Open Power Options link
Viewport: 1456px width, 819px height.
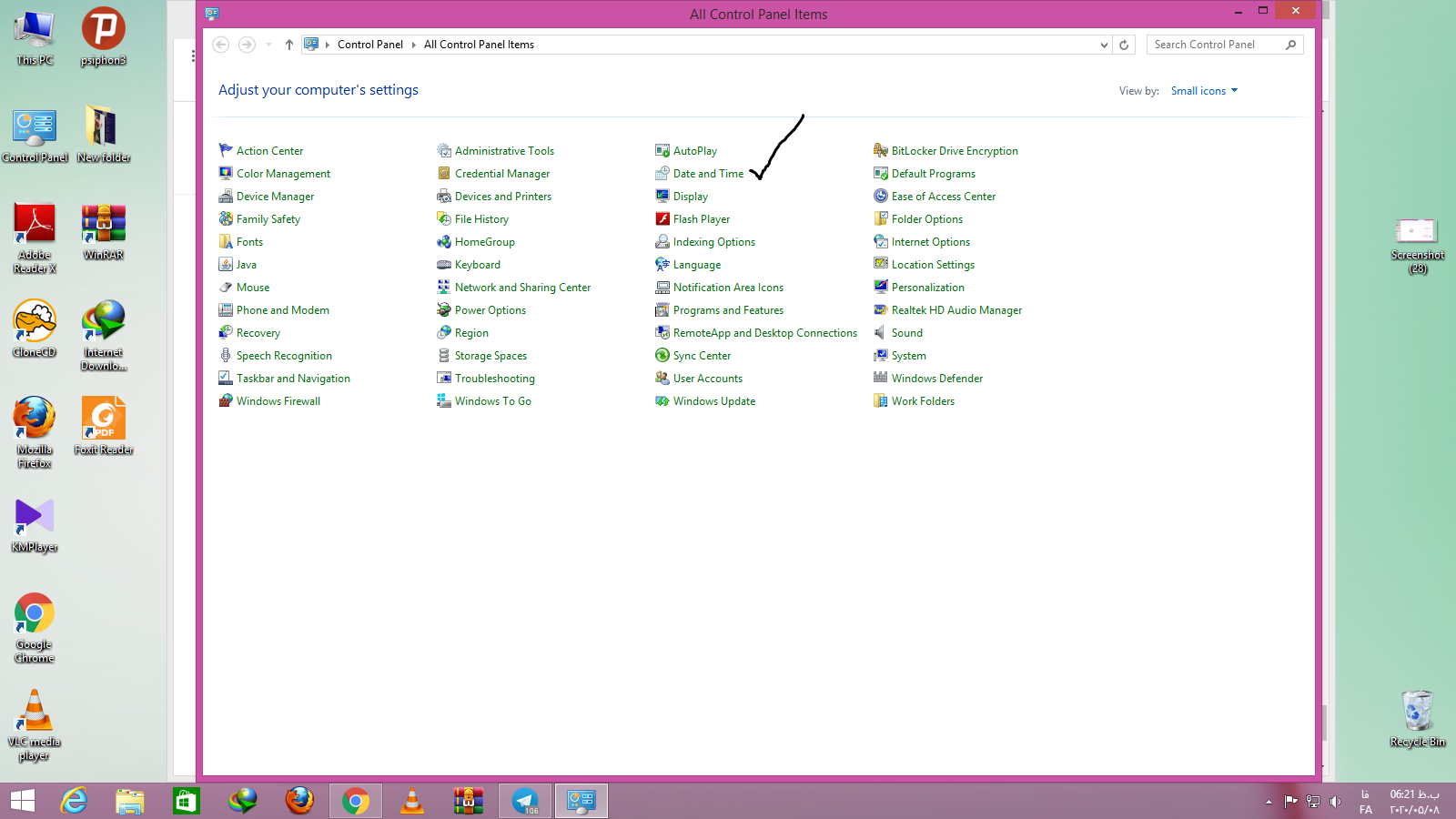coord(490,310)
